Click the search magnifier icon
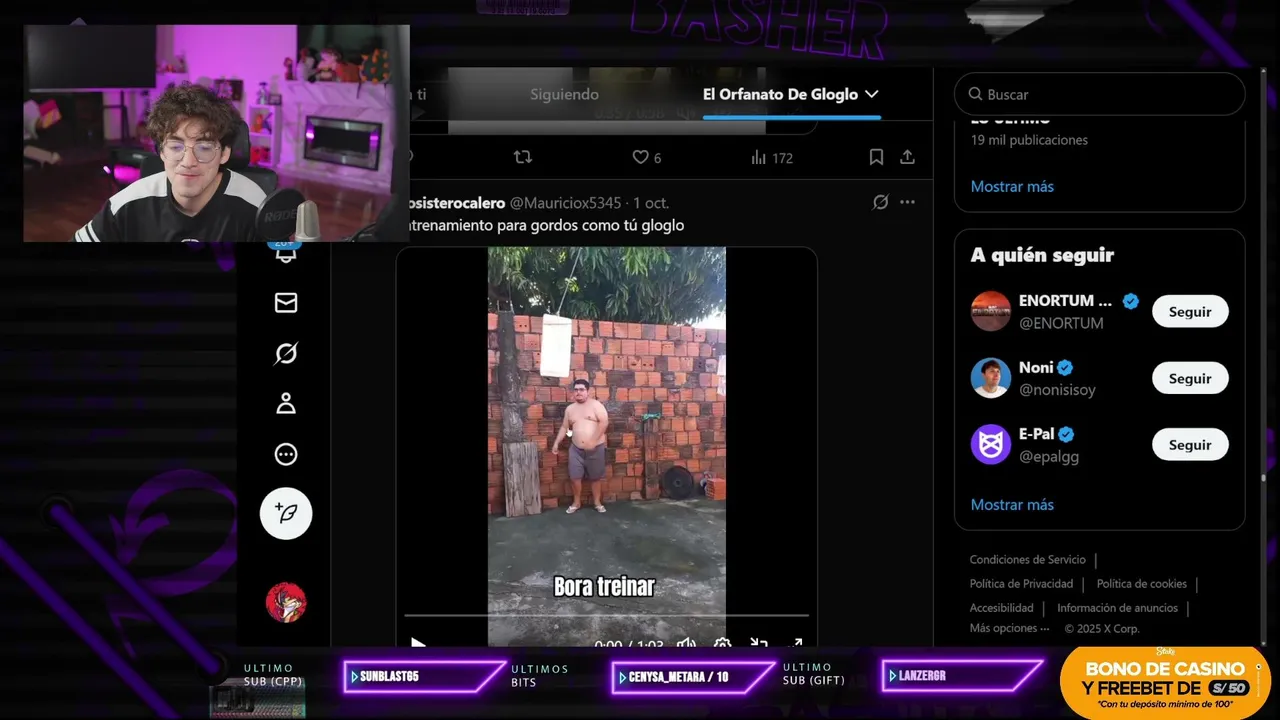Image resolution: width=1280 pixels, height=720 pixels. coord(975,94)
